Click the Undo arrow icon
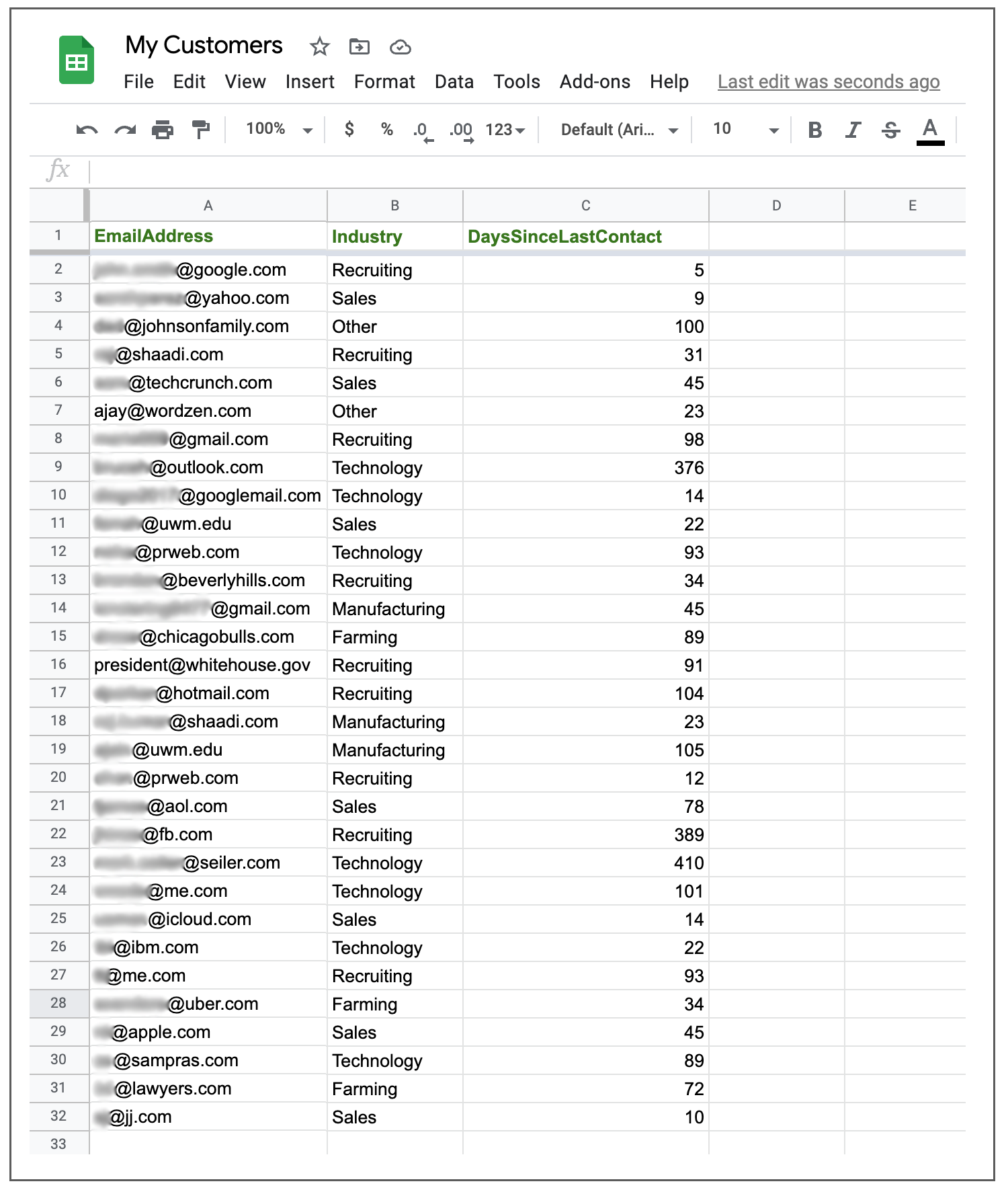This screenshot has width=1008, height=1194. (87, 130)
